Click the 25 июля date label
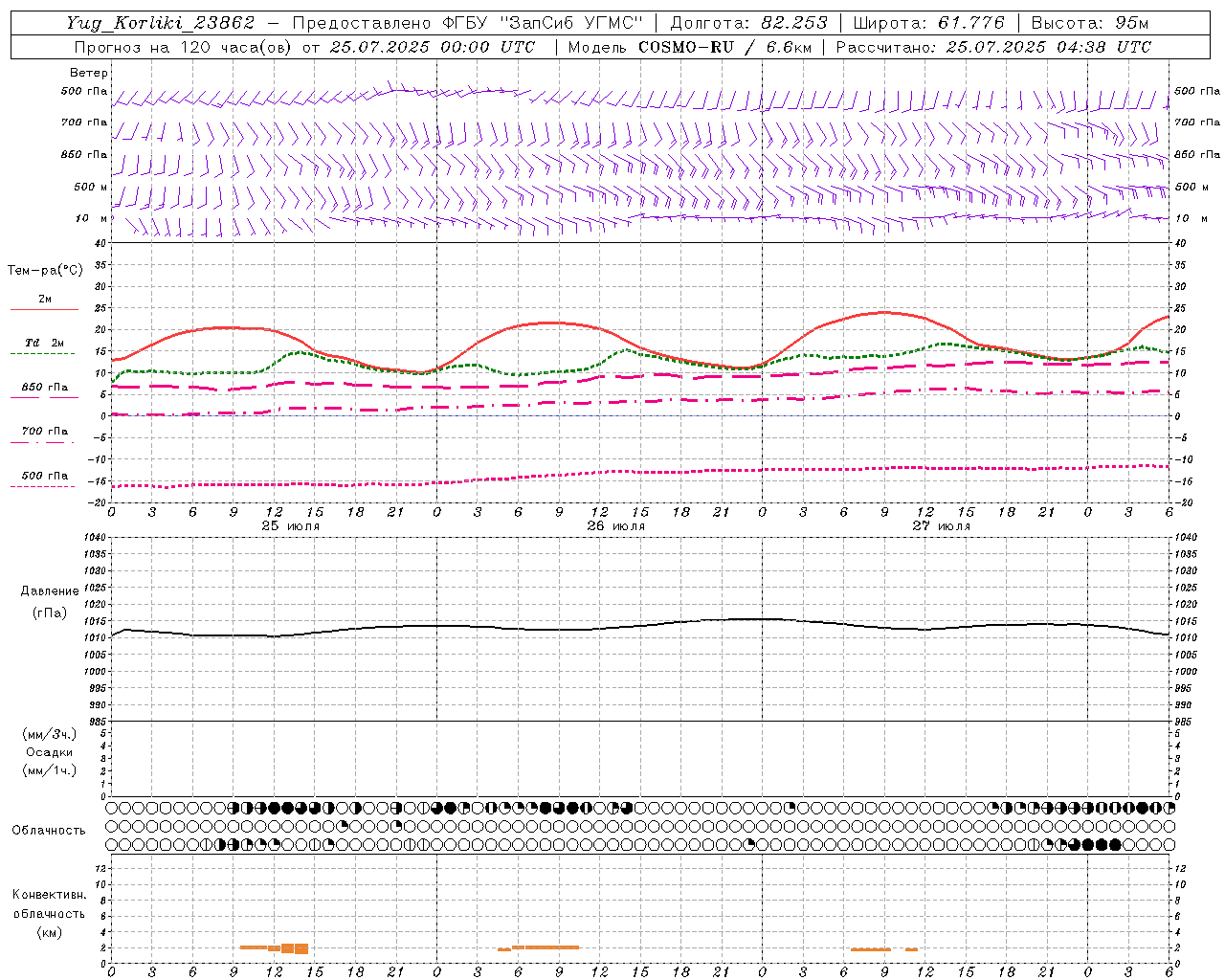 291,525
